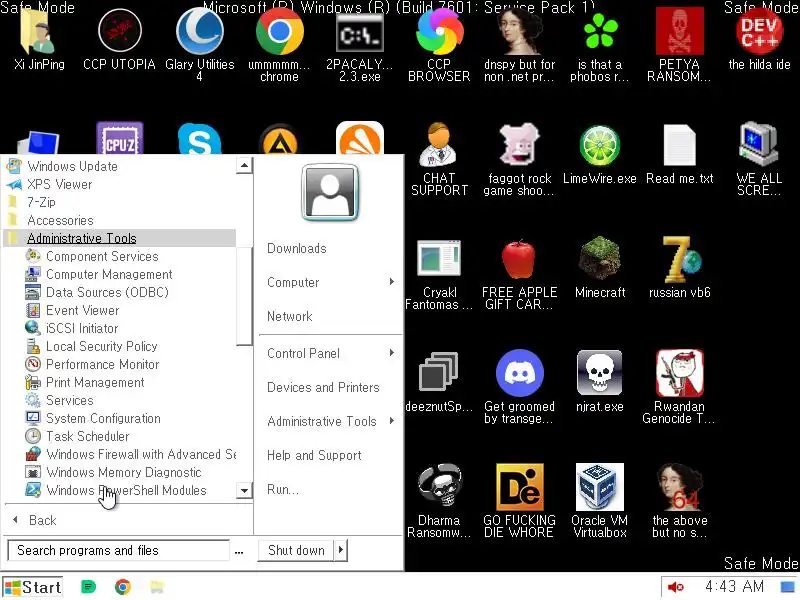Launch the hilda ide Dev-C++ icon
The width and height of the screenshot is (800, 600).
pyautogui.click(x=759, y=32)
